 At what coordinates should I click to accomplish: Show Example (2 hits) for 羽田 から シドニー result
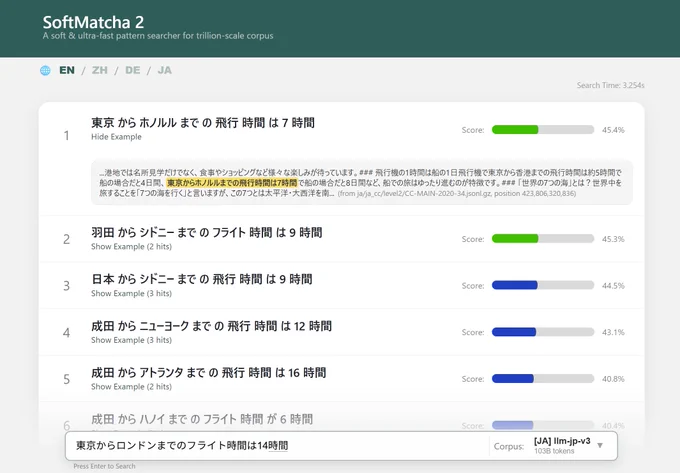pyautogui.click(x=131, y=246)
